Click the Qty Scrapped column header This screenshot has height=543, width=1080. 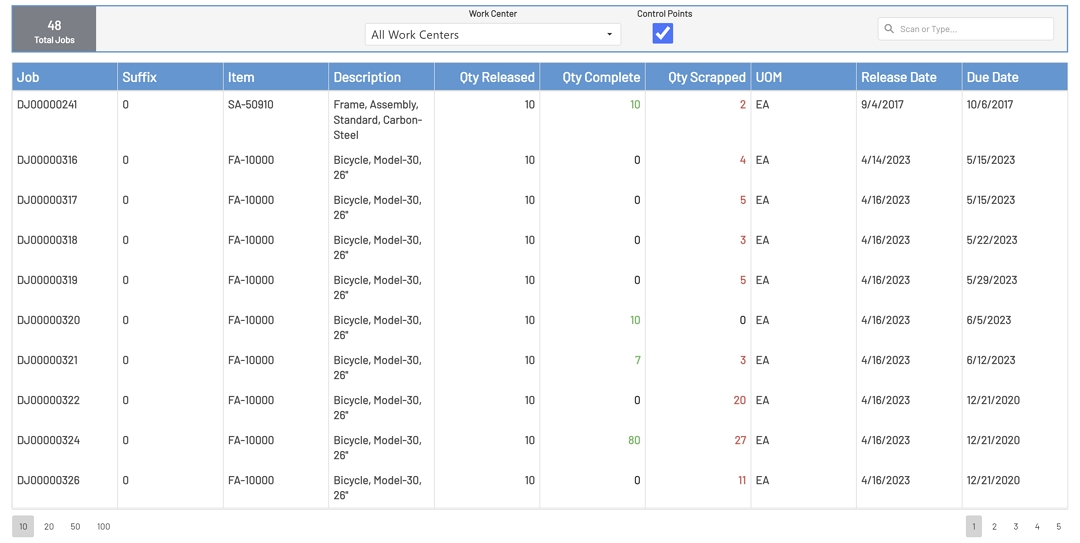[706, 77]
